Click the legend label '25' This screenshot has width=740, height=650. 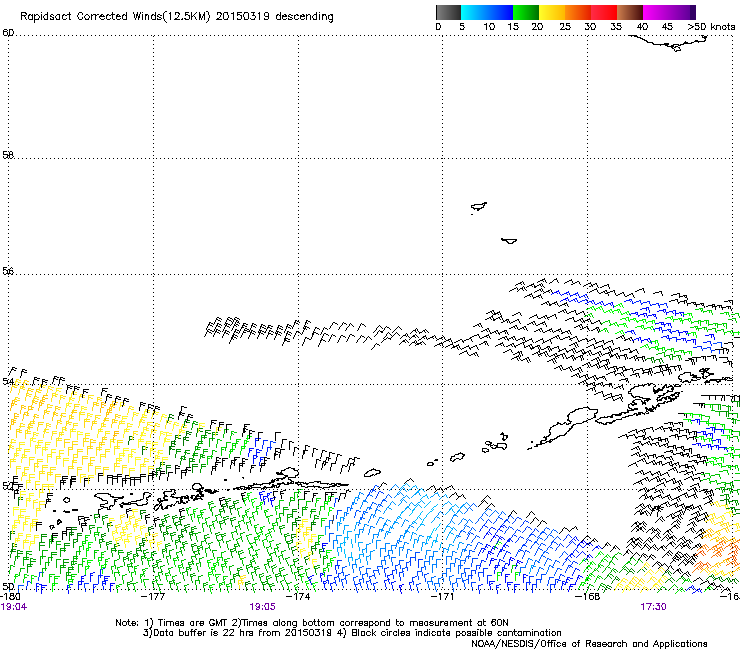(x=565, y=27)
